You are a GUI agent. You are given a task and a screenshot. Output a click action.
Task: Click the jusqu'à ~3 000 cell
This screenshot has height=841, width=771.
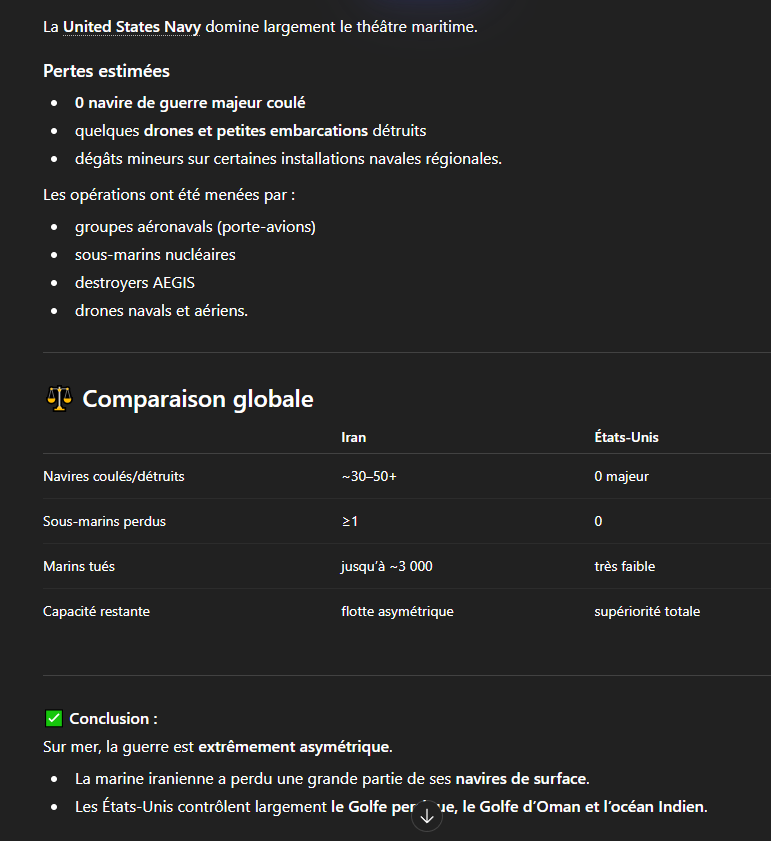pos(386,566)
